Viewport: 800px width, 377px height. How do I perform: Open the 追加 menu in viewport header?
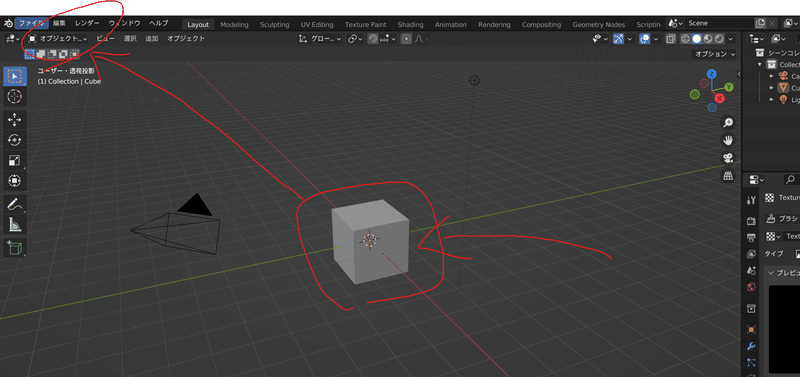click(x=152, y=39)
